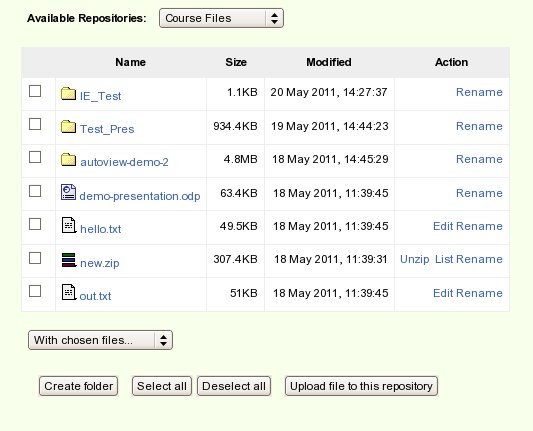Open the Available Repositories dropdown
This screenshot has height=431, width=533.
point(221,18)
